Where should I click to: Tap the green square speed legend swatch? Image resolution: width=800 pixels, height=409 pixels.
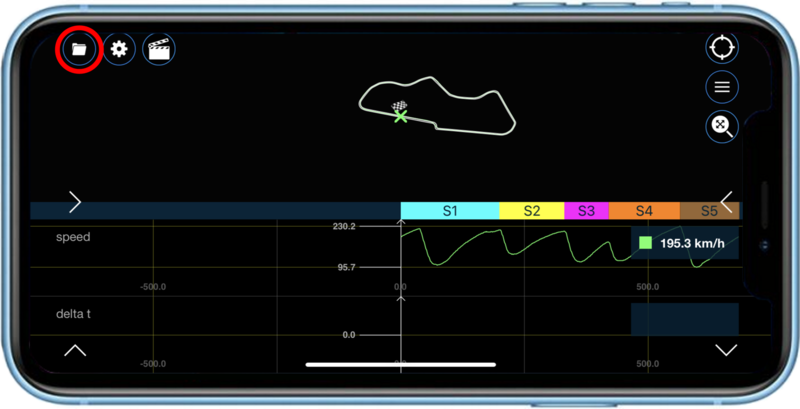pyautogui.click(x=645, y=243)
